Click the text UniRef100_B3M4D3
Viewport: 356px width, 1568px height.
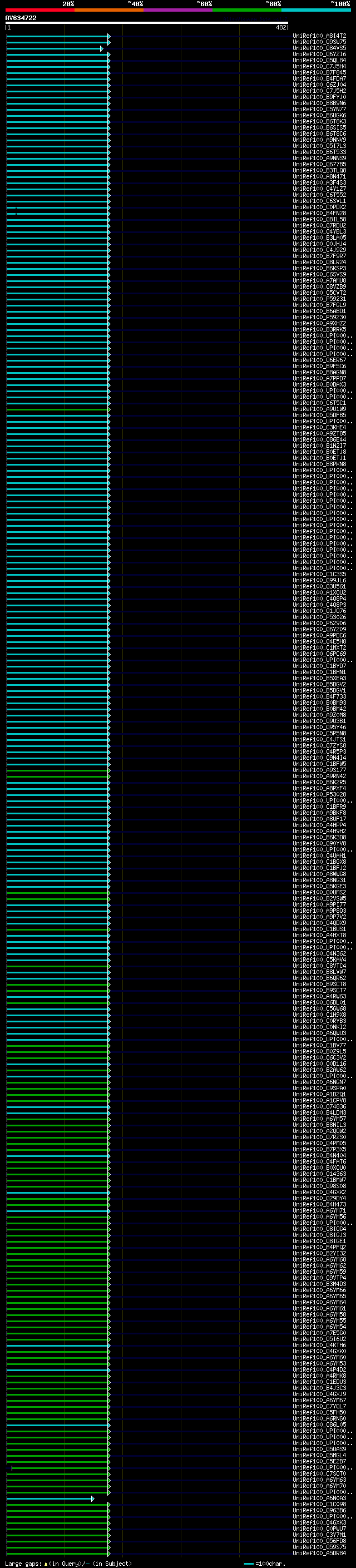pyautogui.click(x=319, y=1284)
